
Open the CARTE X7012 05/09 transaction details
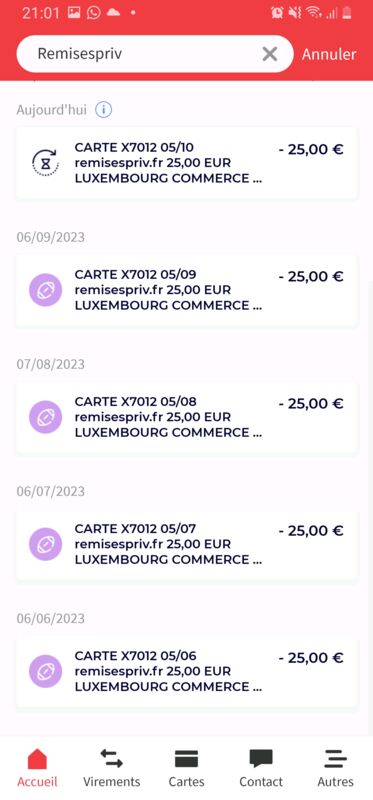point(187,290)
